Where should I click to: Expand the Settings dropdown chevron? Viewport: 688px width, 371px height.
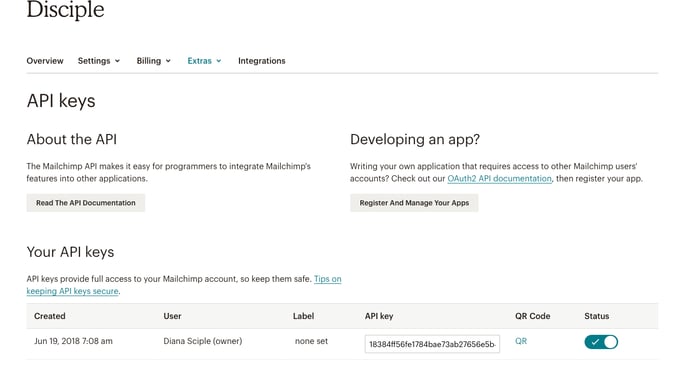pos(117,61)
